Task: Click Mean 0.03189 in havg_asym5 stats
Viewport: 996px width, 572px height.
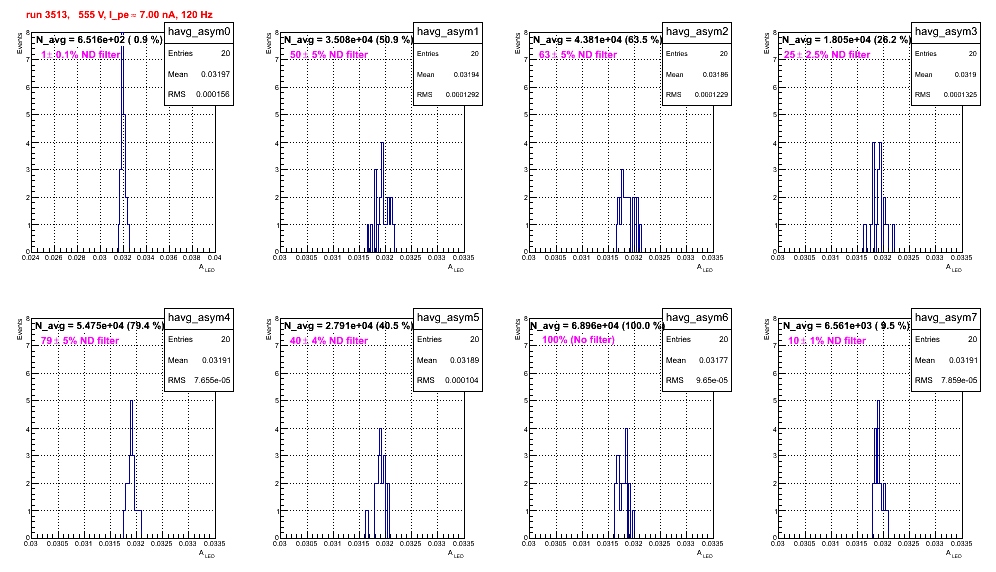Action: click(448, 360)
